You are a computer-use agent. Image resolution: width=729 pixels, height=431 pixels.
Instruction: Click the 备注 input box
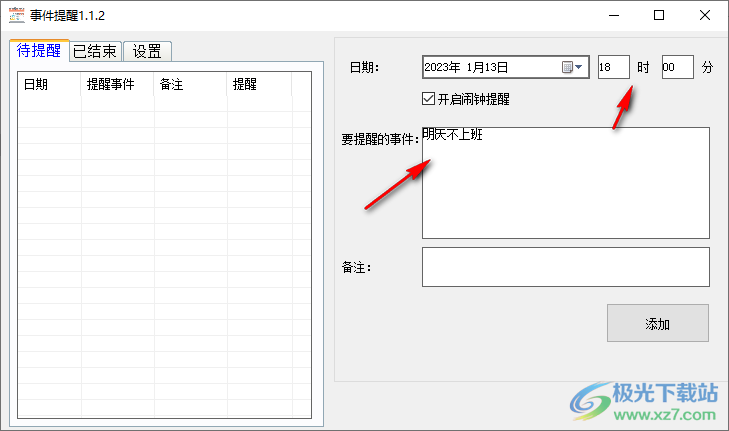pyautogui.click(x=566, y=267)
